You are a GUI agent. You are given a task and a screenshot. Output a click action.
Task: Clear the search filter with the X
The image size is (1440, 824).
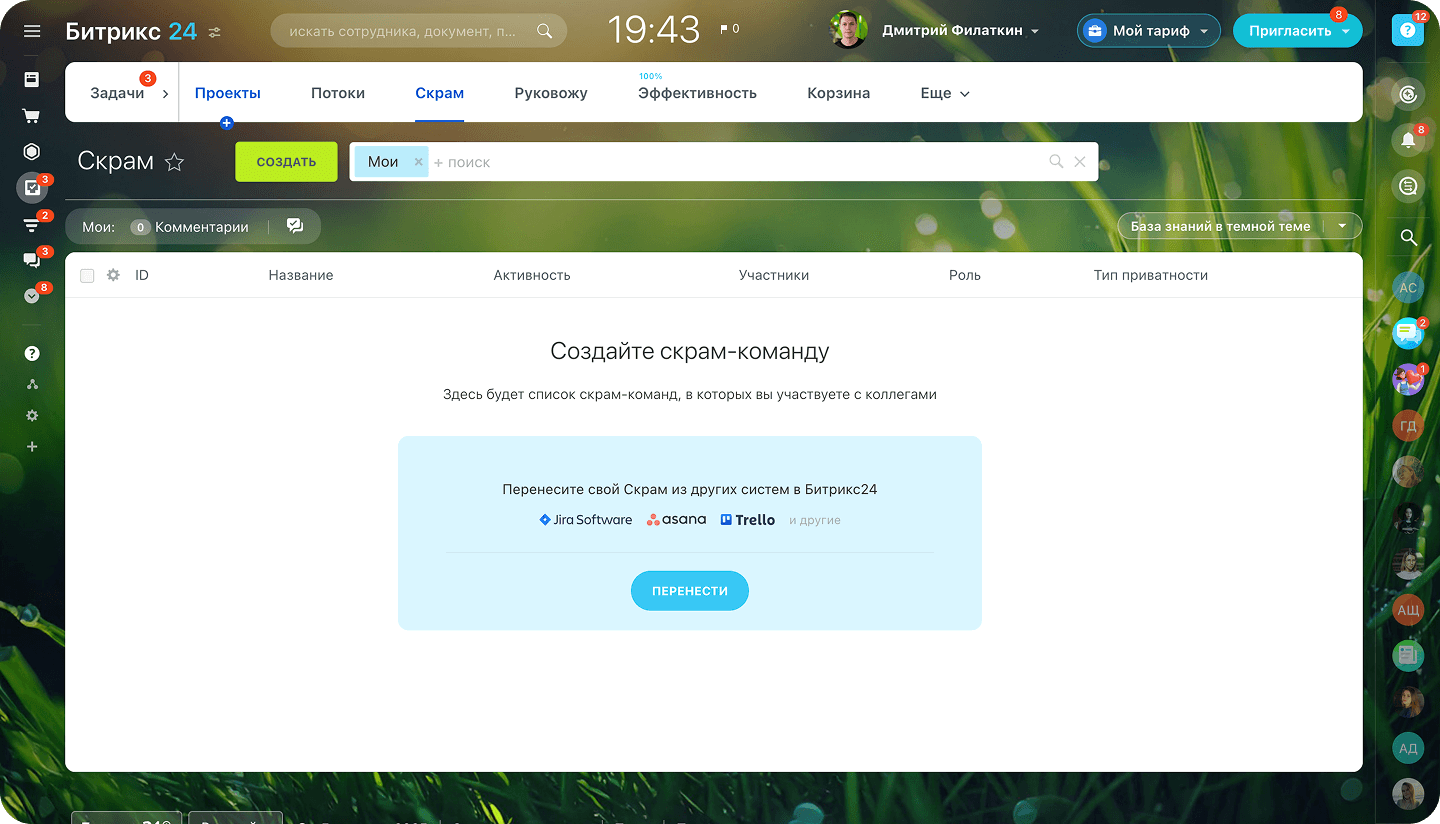1080,162
